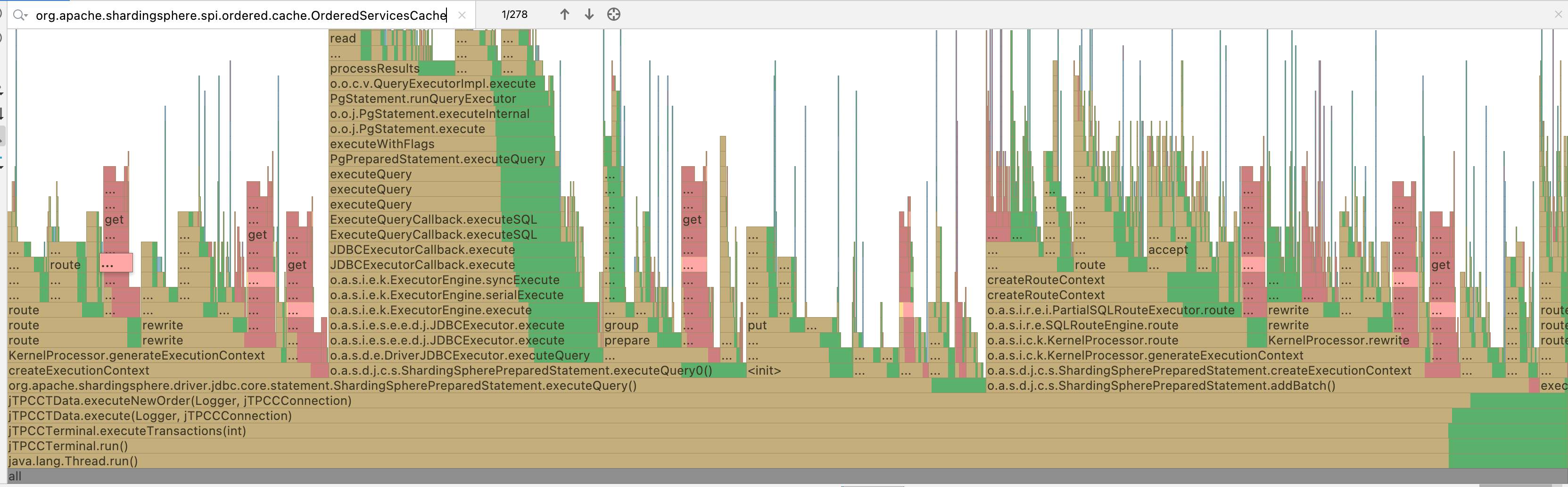Focus the flame graph search field
Screen dimensions: 1568x487
[241, 15]
